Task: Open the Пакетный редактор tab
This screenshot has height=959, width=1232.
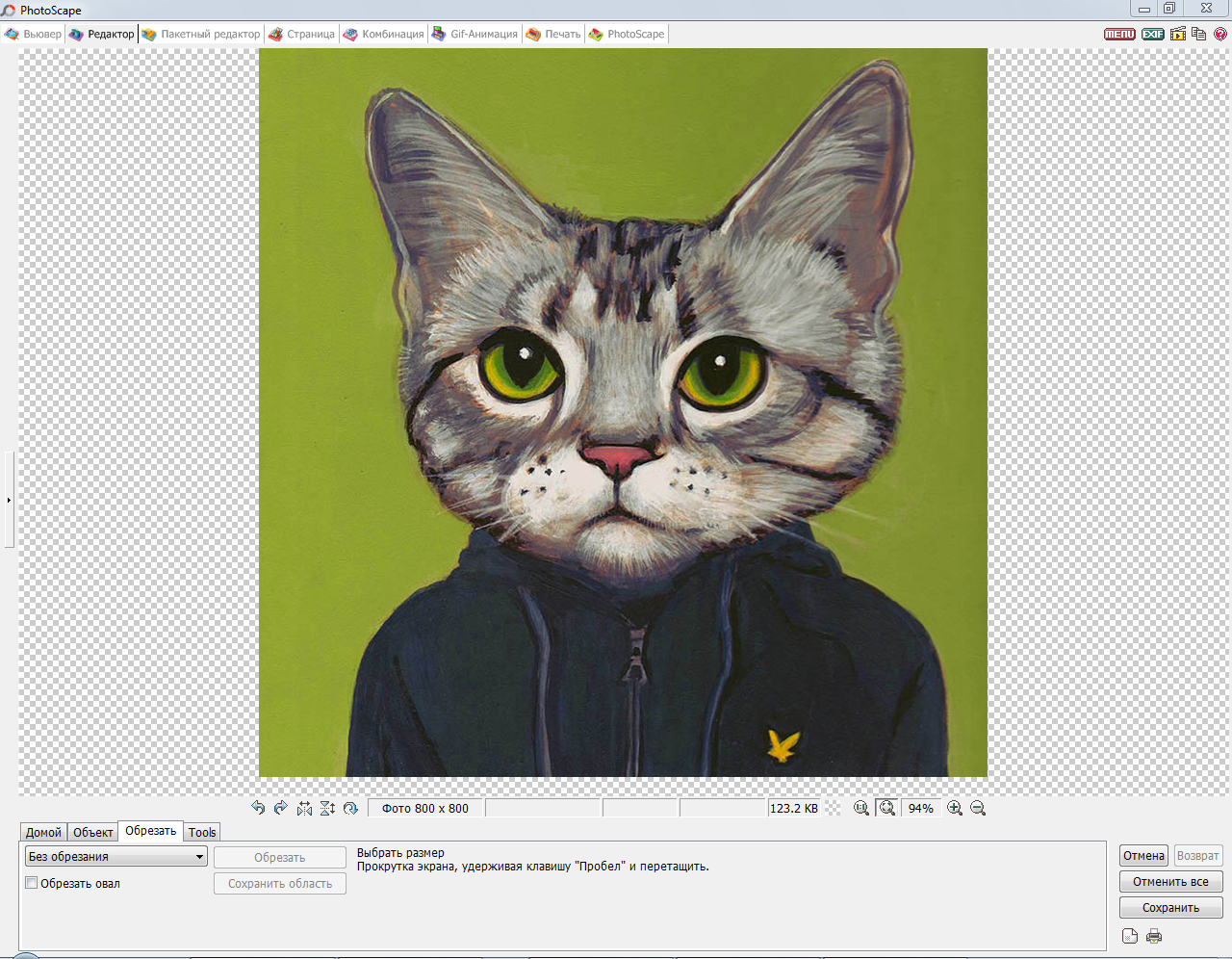Action: pyautogui.click(x=201, y=34)
